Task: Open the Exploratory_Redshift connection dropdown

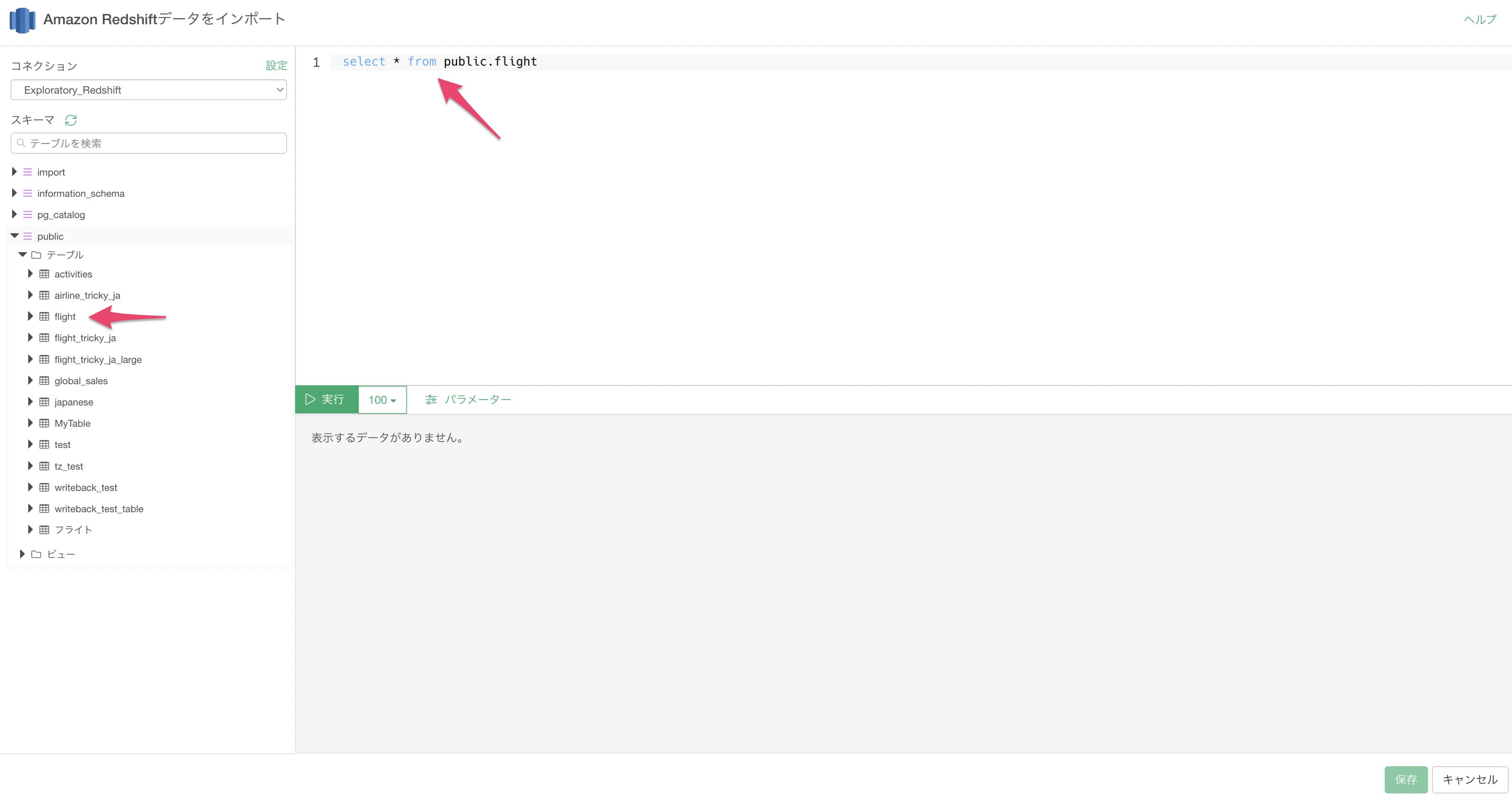Action: (149, 90)
